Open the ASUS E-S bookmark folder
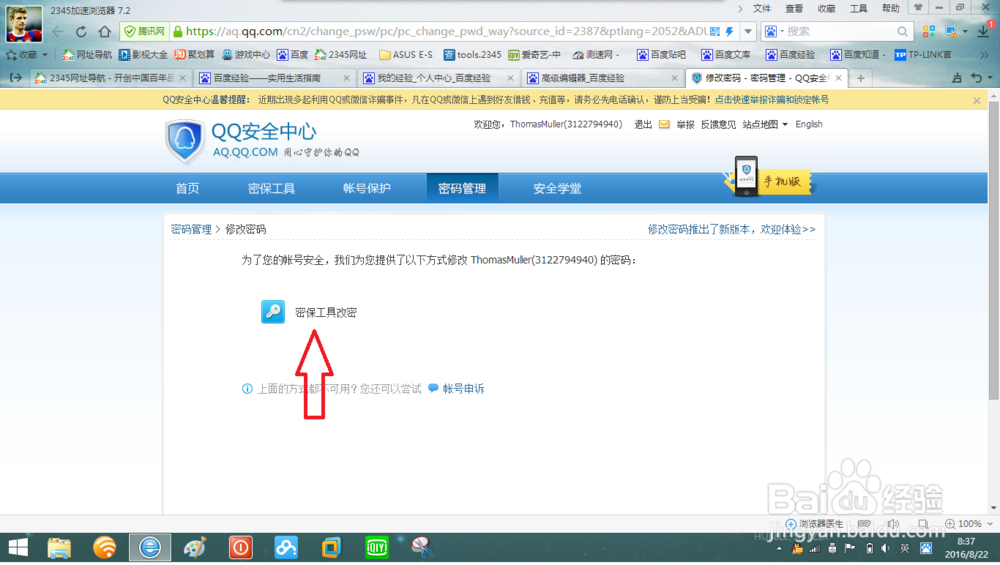 [406, 55]
